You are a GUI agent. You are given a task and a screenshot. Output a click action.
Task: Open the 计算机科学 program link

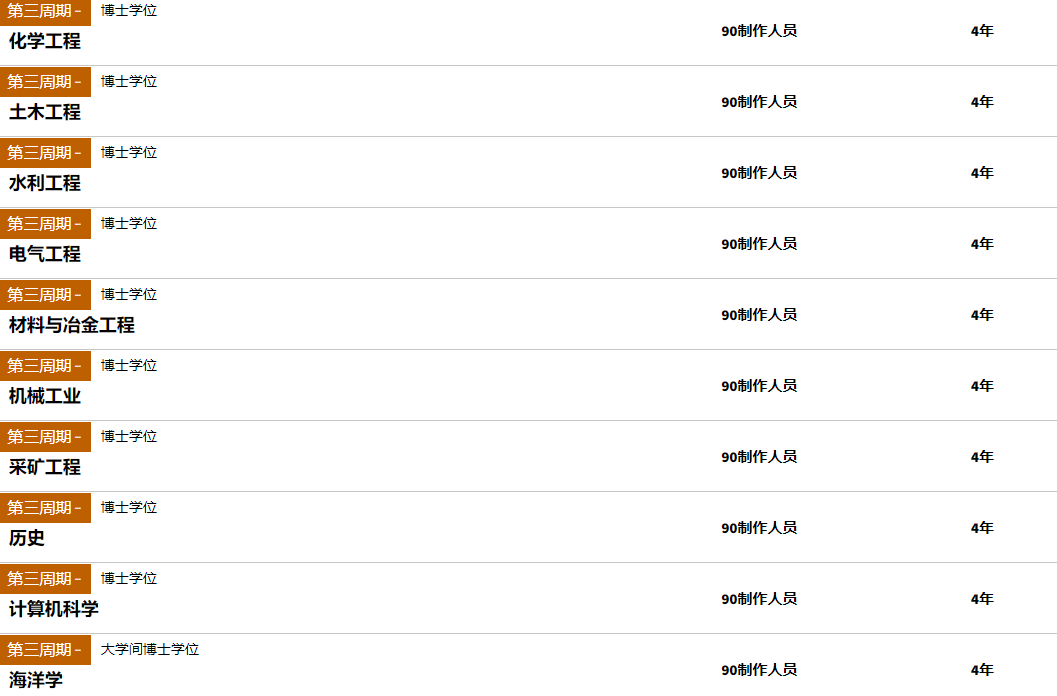click(x=54, y=609)
